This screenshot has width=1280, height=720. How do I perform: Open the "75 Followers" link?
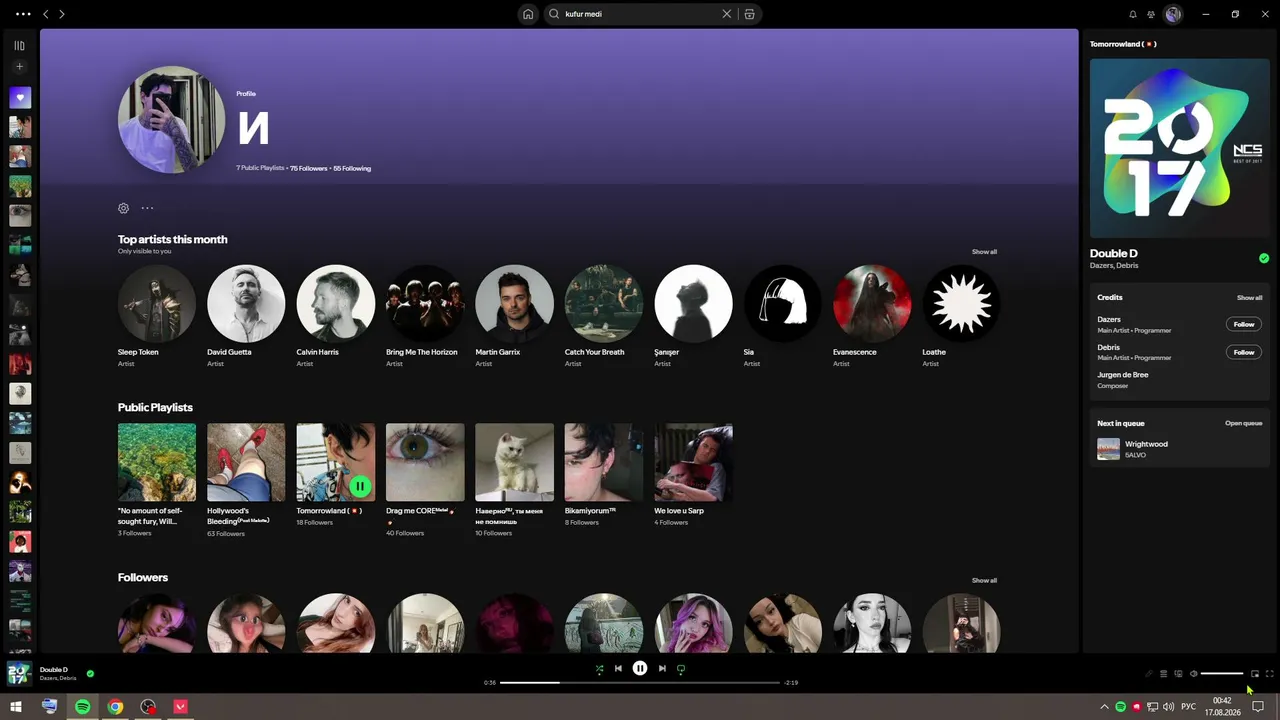(x=309, y=168)
